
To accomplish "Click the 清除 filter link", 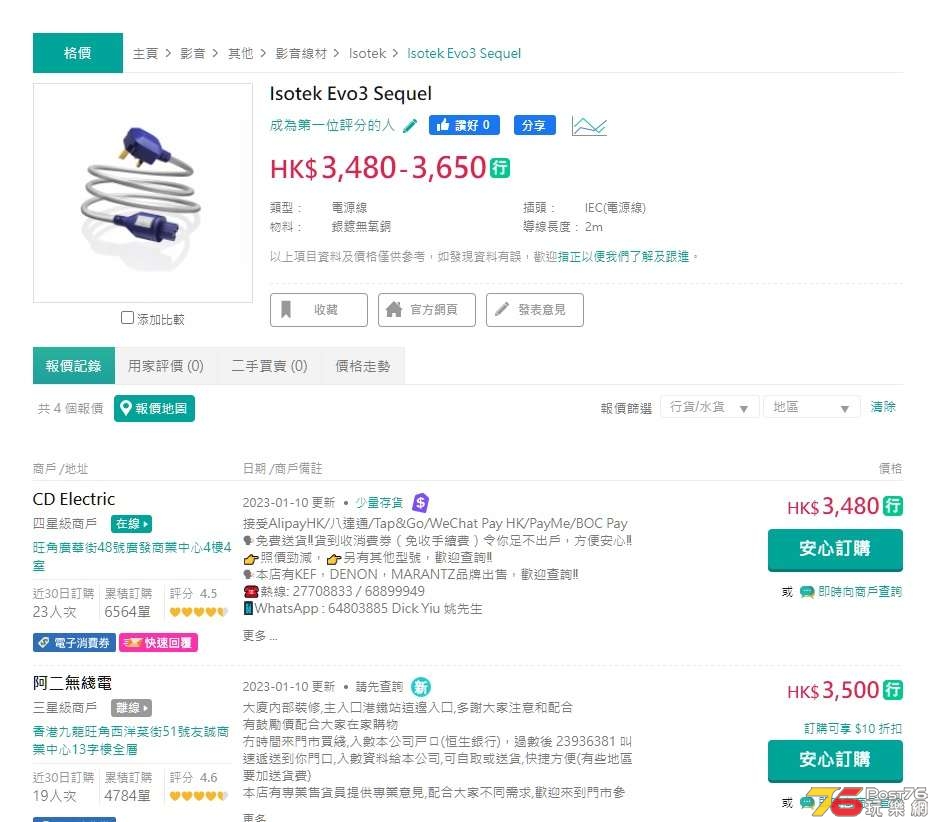I will [x=883, y=407].
